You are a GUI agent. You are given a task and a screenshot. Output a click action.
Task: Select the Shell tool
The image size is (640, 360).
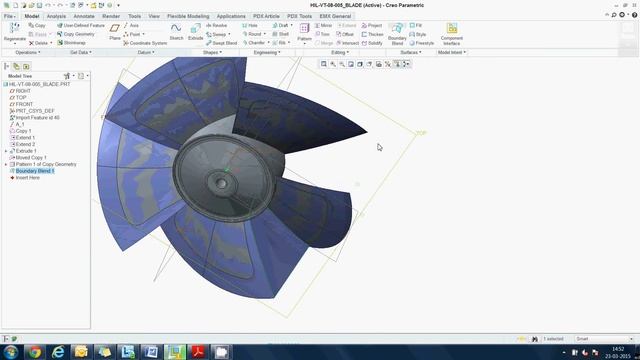(x=280, y=34)
